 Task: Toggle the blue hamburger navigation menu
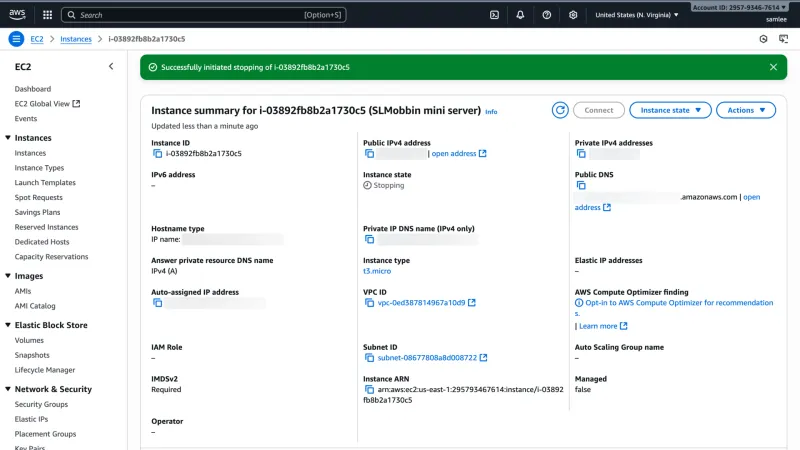tap(16, 39)
